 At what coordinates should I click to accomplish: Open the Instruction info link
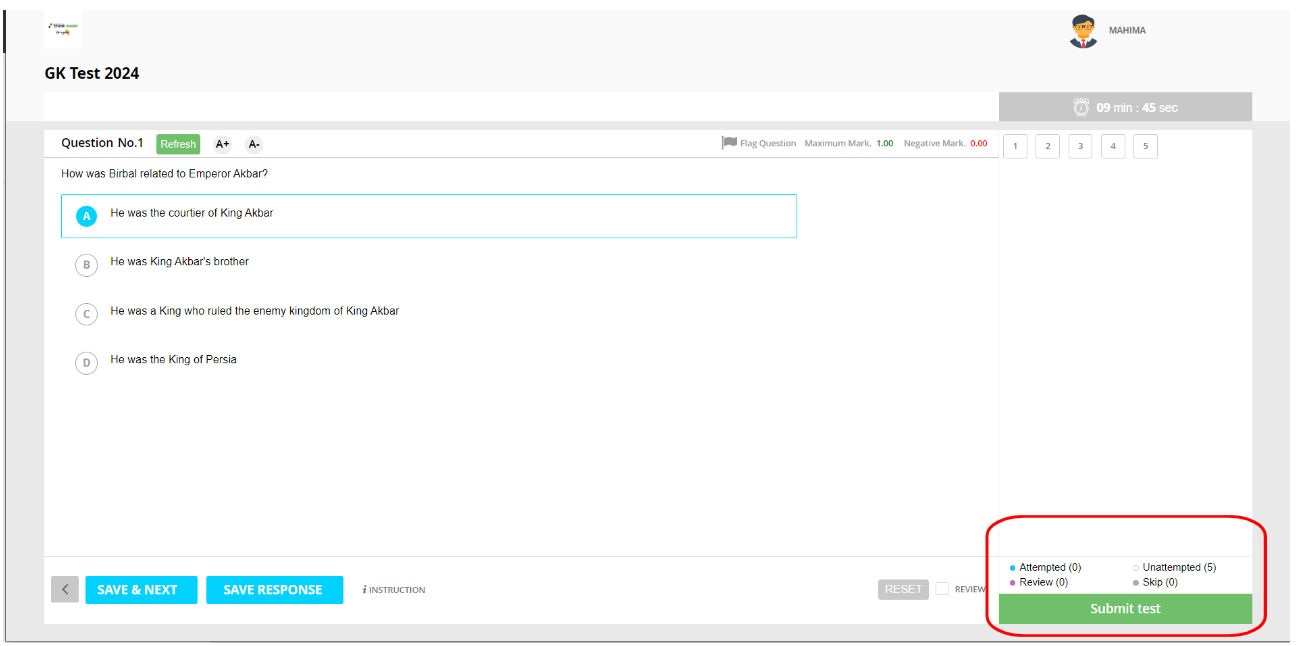pyautogui.click(x=394, y=590)
